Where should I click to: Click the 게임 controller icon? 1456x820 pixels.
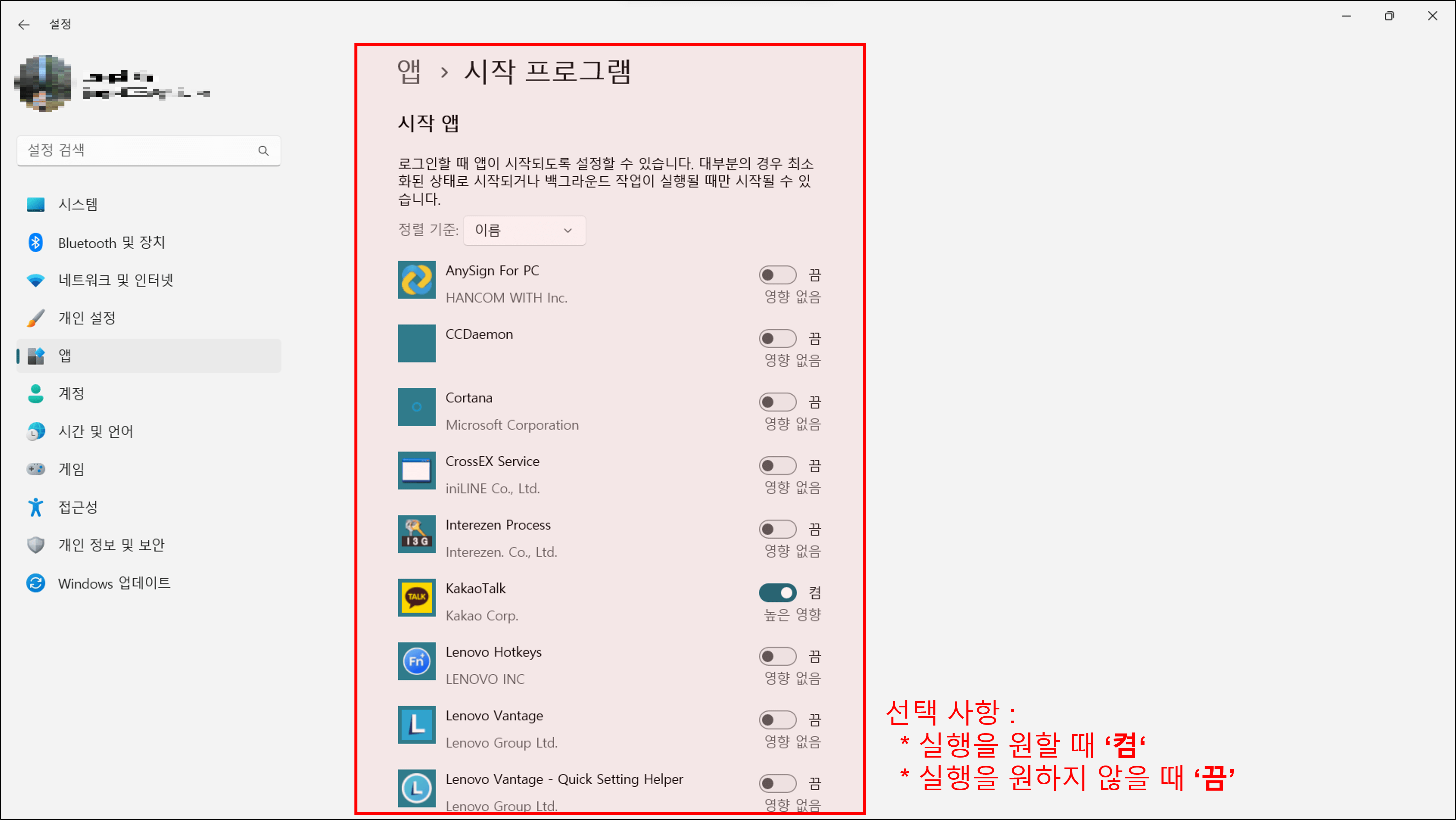pyautogui.click(x=36, y=469)
